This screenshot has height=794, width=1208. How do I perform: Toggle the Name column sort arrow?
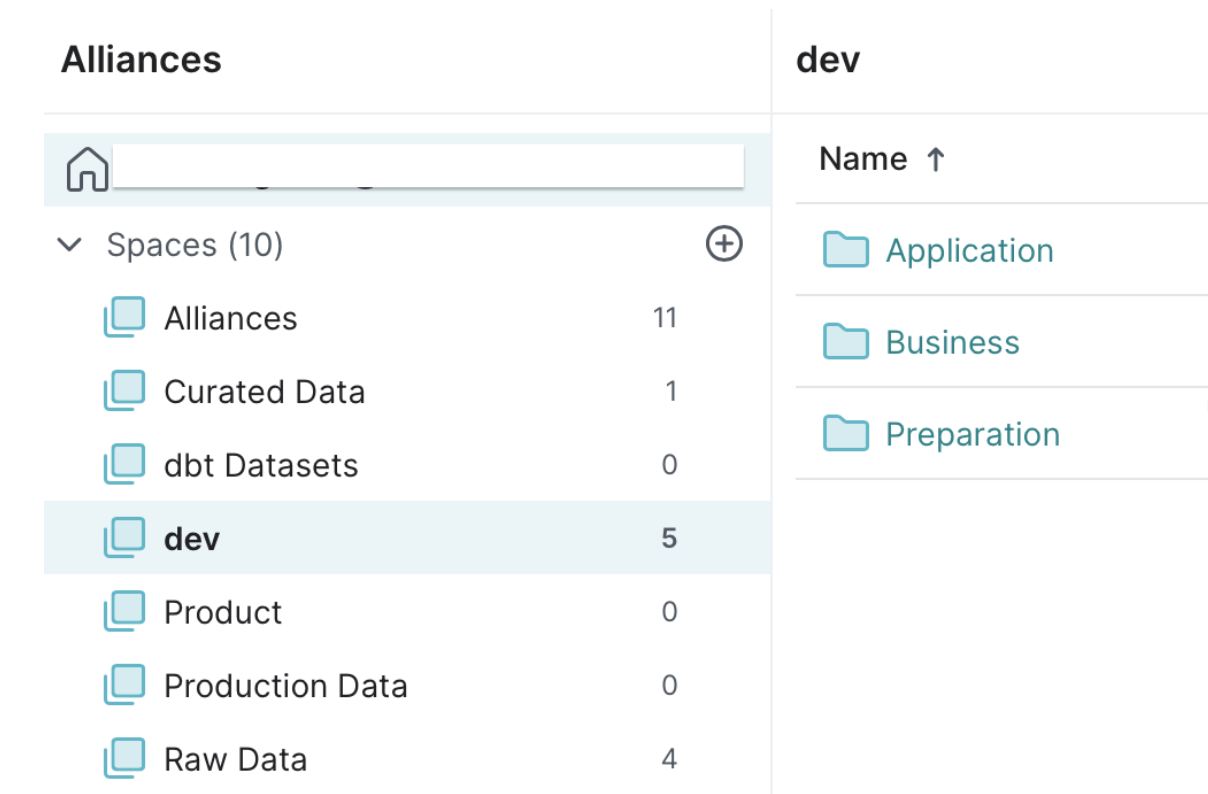(934, 159)
